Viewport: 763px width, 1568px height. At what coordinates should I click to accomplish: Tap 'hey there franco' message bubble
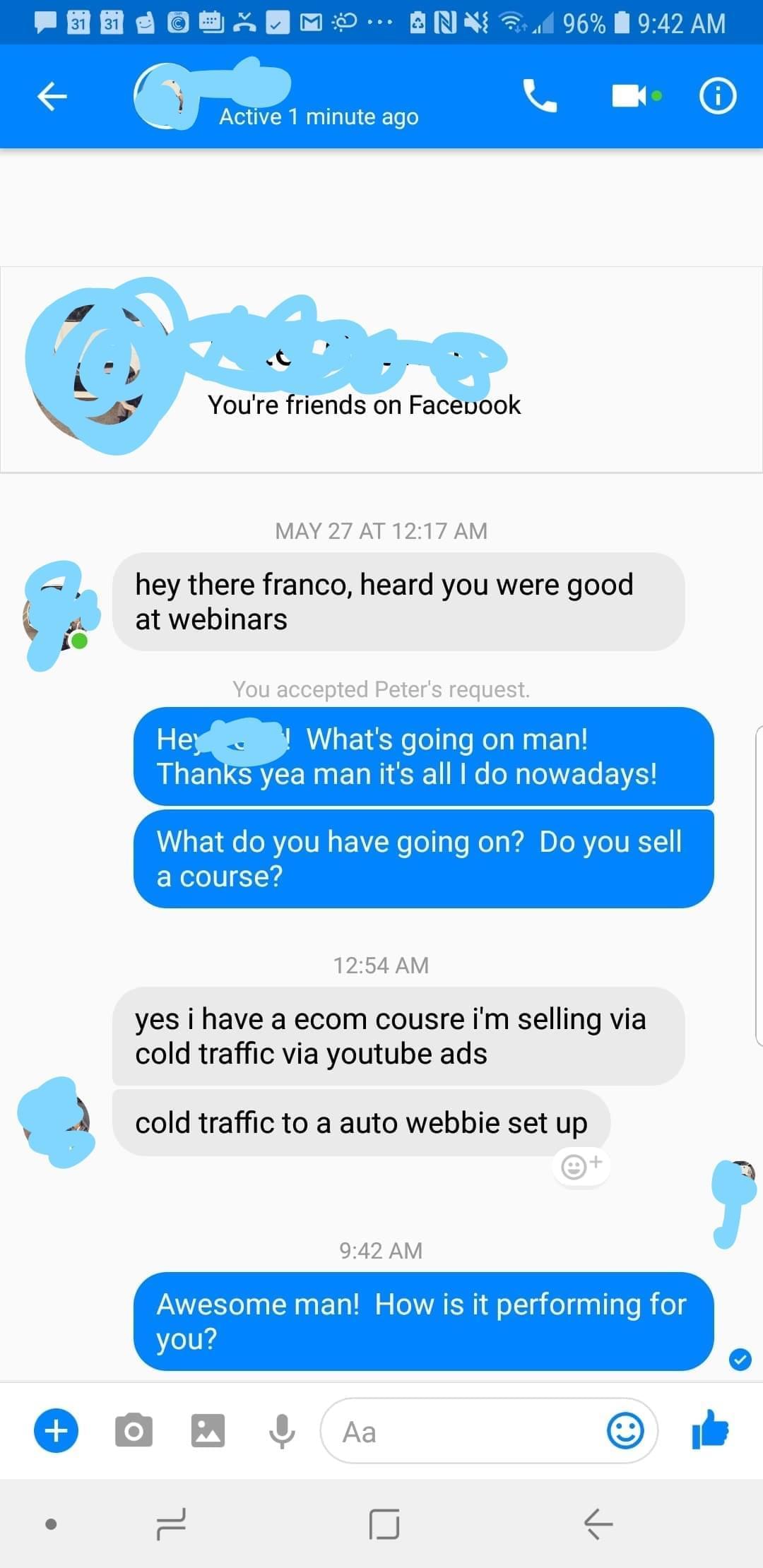398,602
